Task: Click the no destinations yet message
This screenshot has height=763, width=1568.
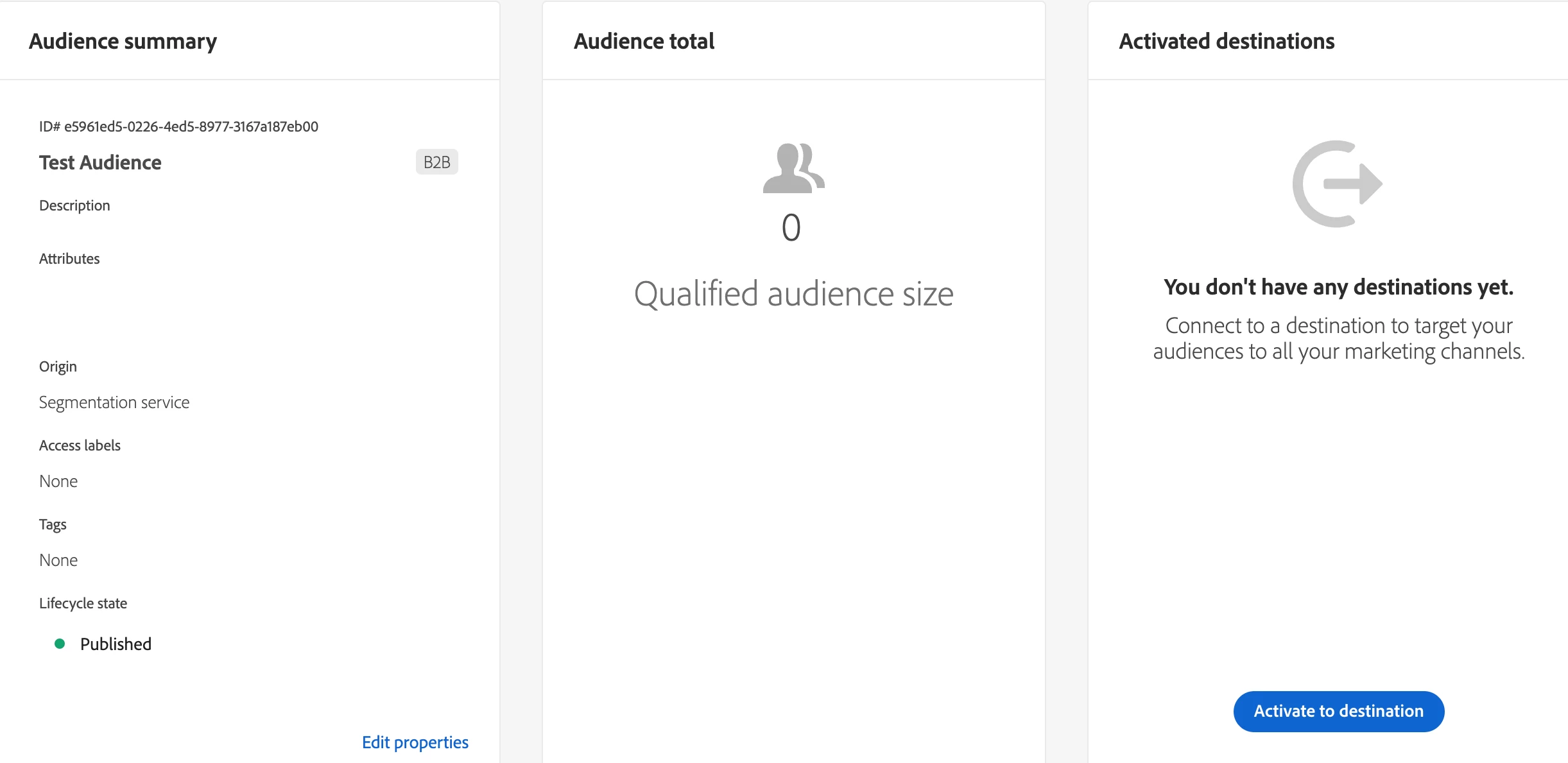Action: (x=1338, y=287)
